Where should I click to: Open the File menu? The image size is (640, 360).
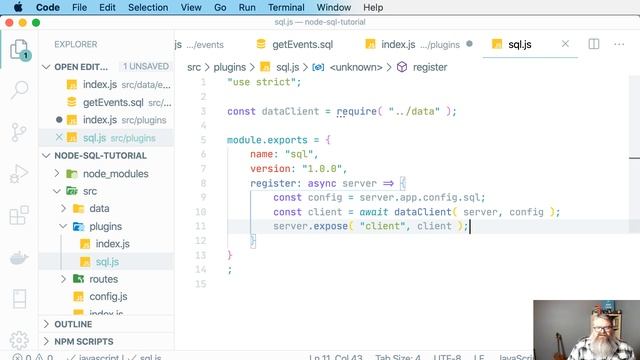coord(79,7)
